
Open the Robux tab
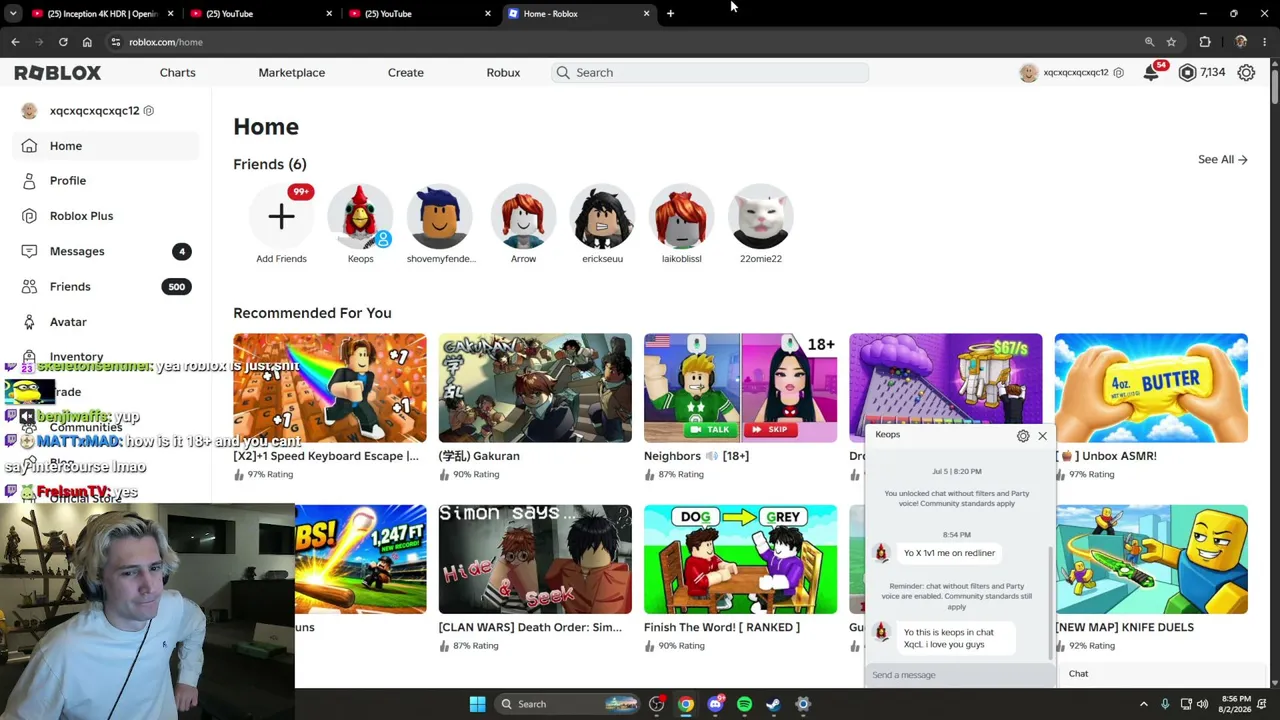[503, 73]
